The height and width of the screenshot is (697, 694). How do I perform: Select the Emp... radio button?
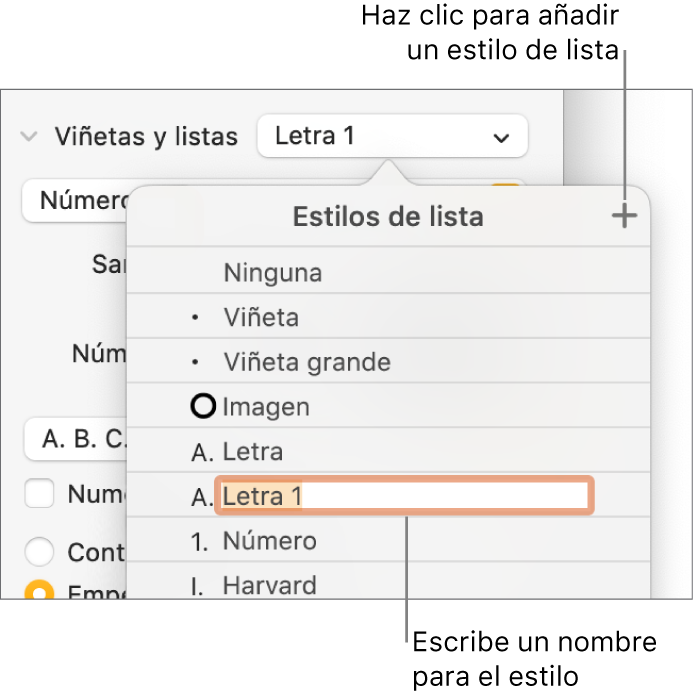coord(39,590)
